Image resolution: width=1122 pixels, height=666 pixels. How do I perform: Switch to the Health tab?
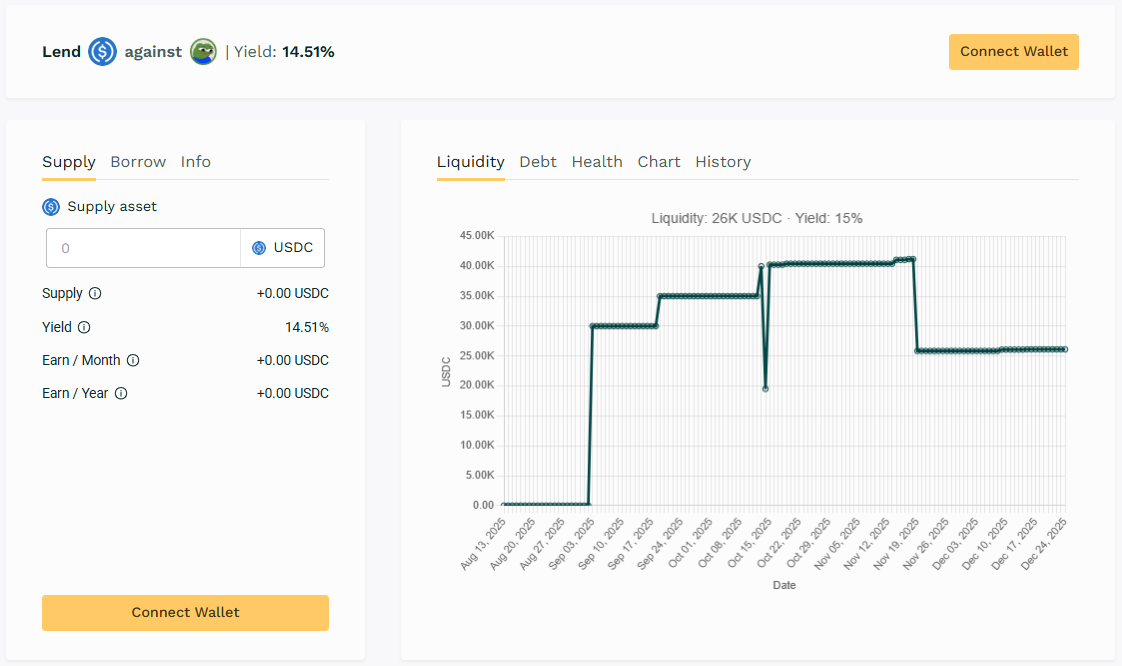[x=597, y=162]
